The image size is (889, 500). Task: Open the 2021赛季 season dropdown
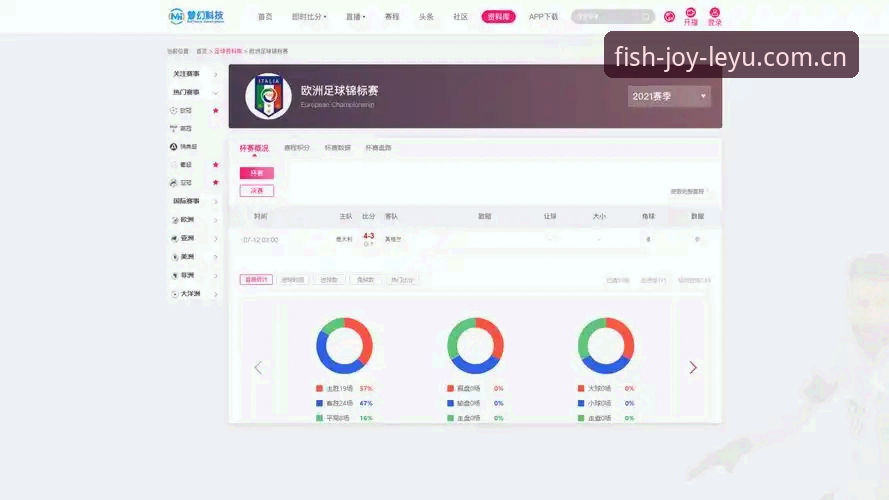[669, 96]
